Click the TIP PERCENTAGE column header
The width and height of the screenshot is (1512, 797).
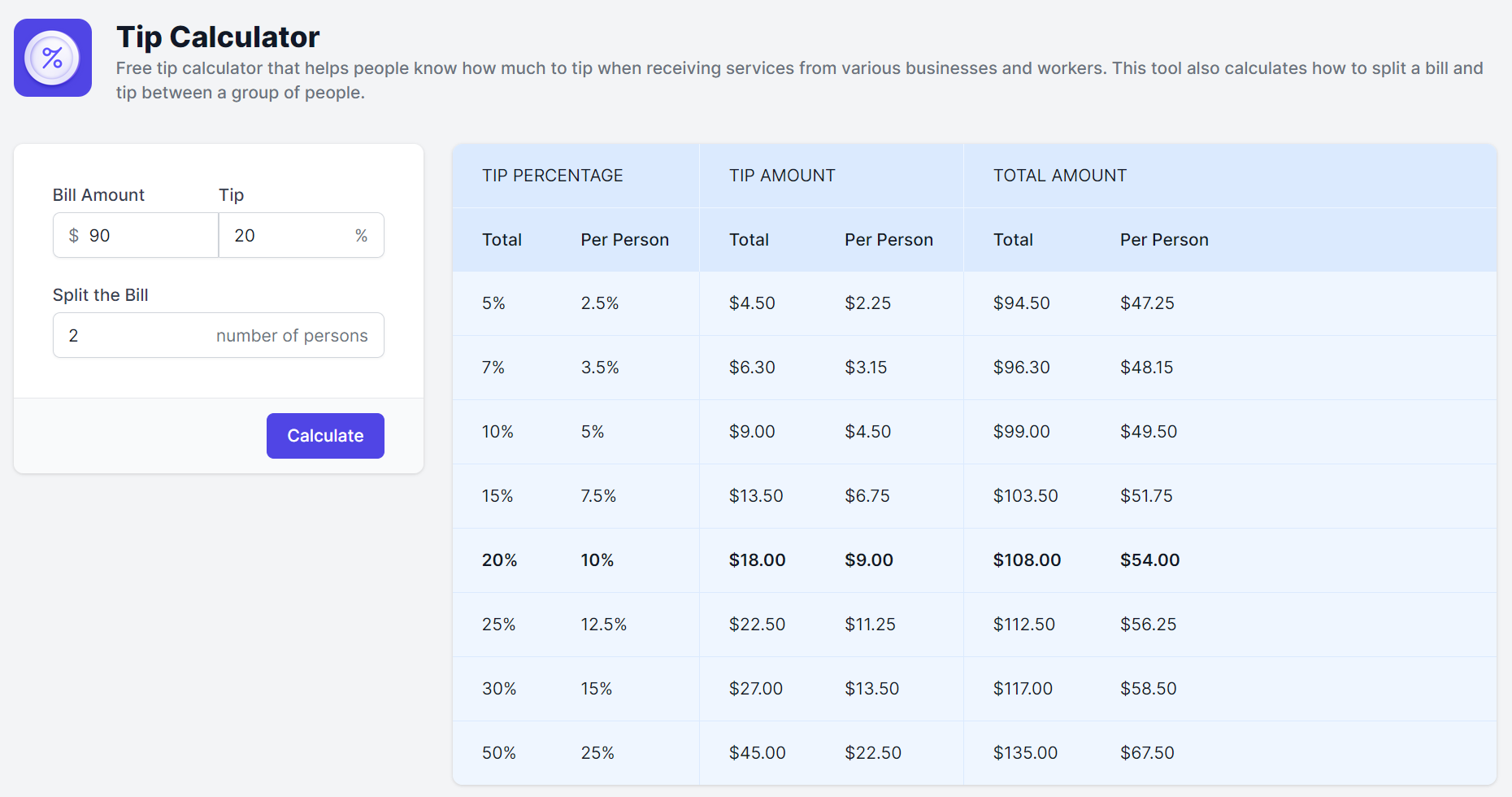[x=552, y=176]
